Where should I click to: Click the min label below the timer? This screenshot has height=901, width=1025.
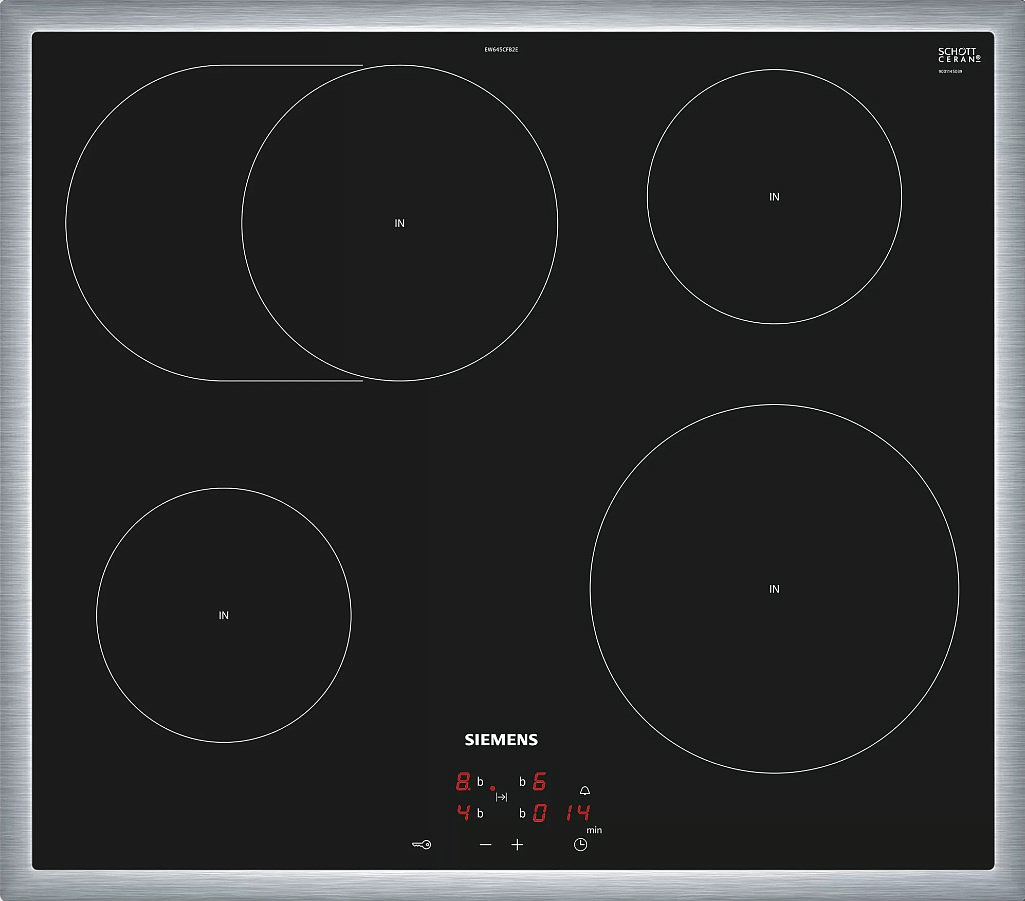594,830
